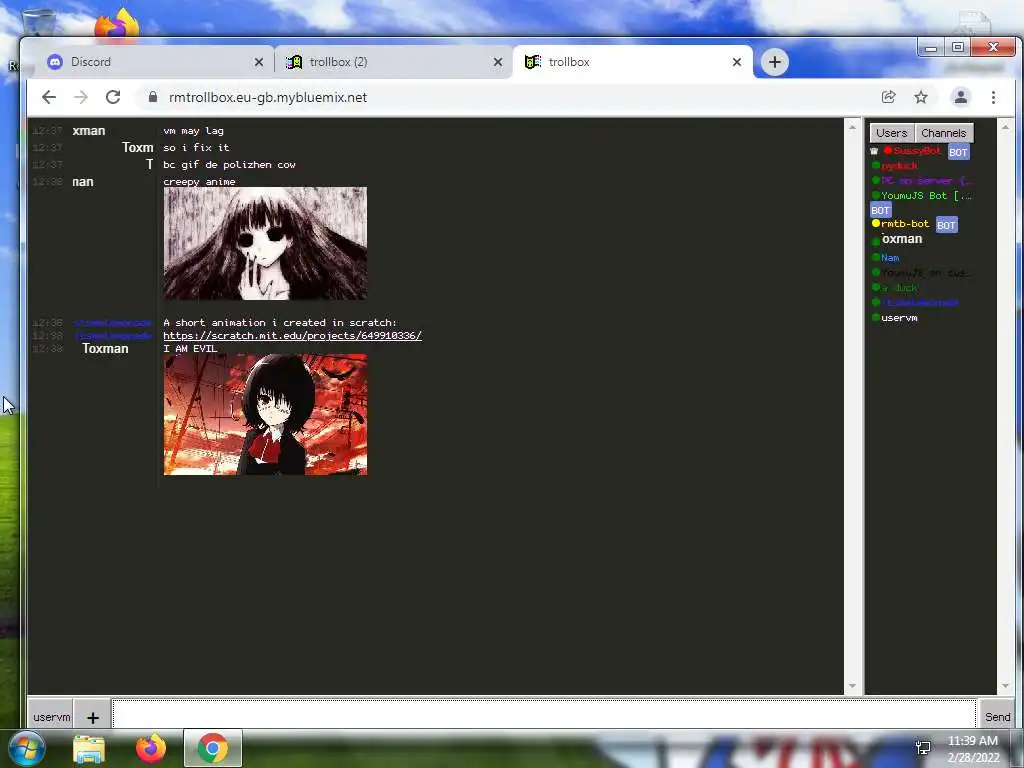This screenshot has width=1024, height=768.
Task: Select YoumuJS Bot in the user list
Action: click(x=926, y=196)
